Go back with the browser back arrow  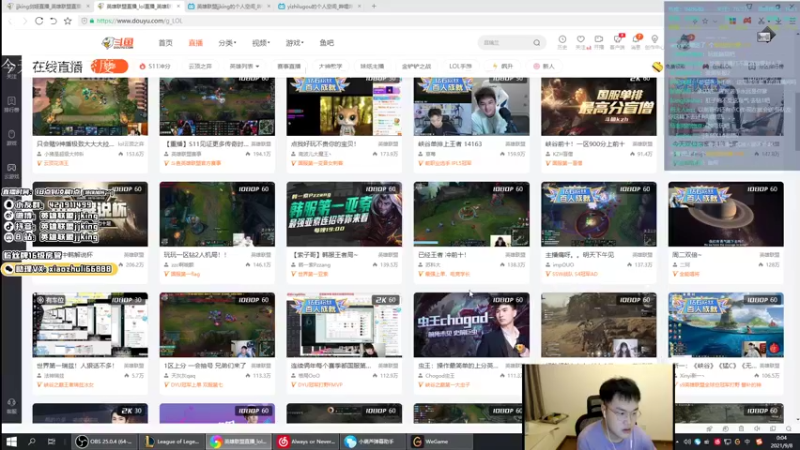point(11,21)
